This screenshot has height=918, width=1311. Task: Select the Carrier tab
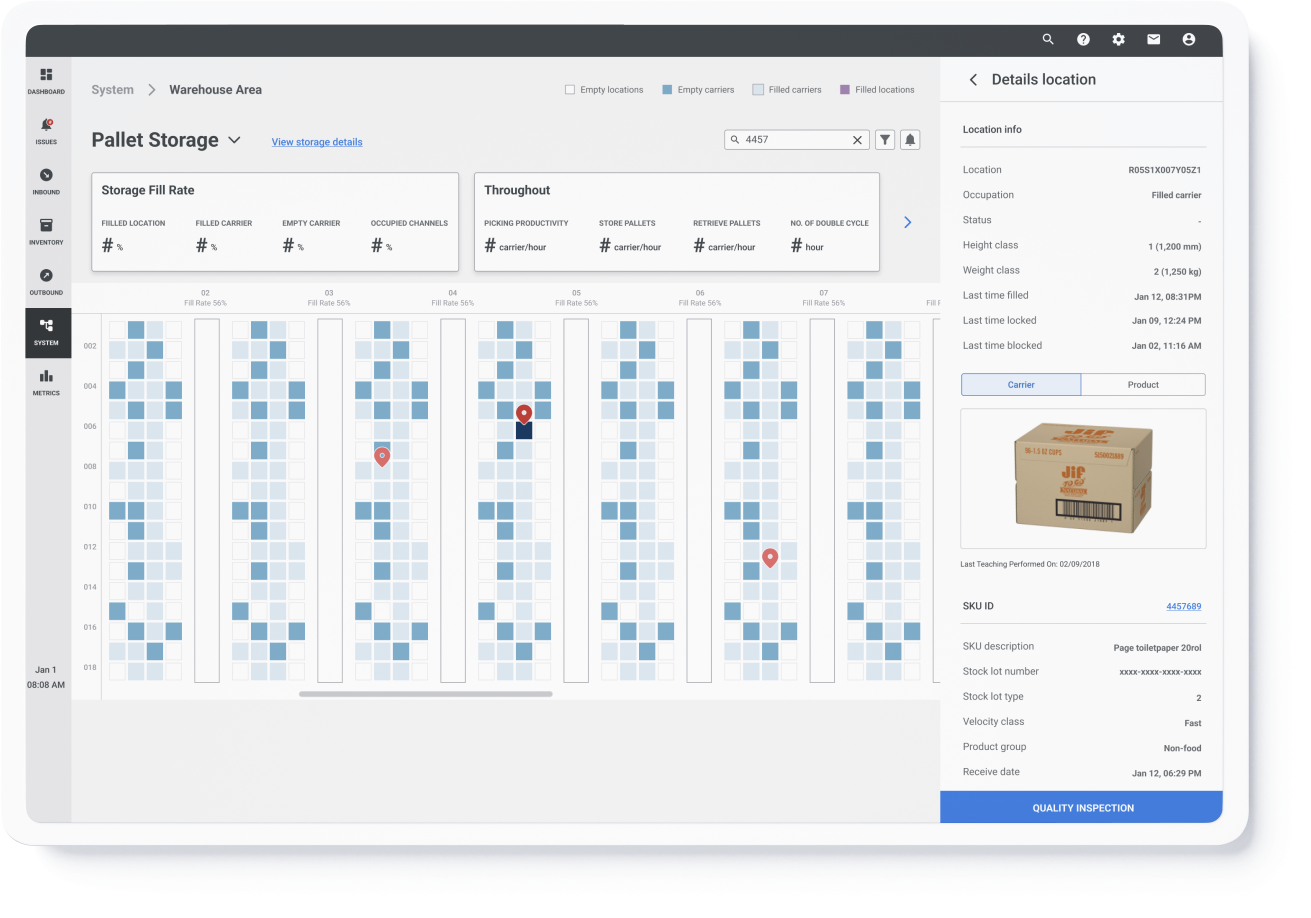1021,384
